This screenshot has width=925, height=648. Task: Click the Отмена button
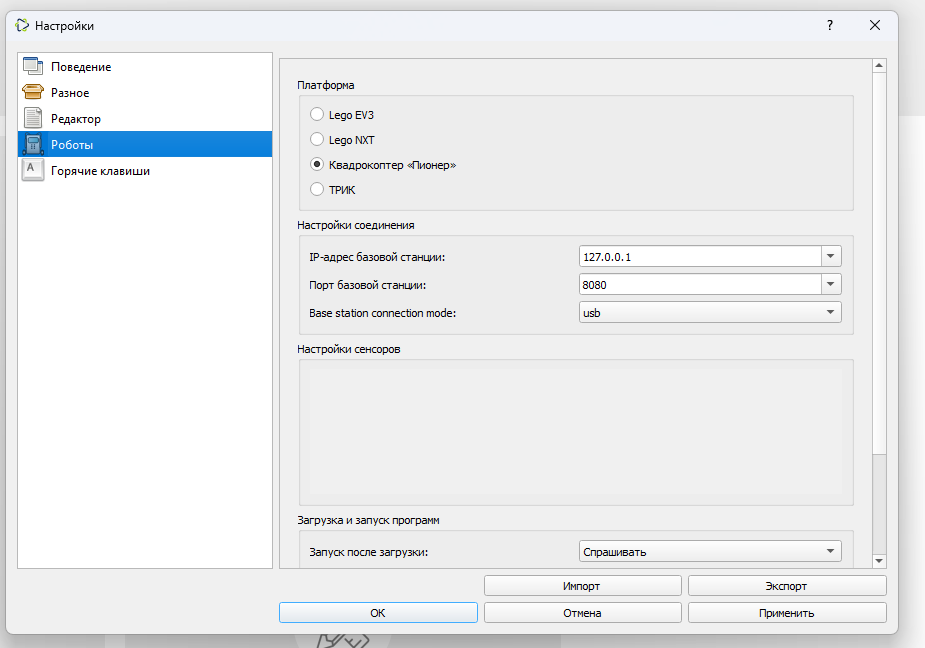pyautogui.click(x=582, y=613)
